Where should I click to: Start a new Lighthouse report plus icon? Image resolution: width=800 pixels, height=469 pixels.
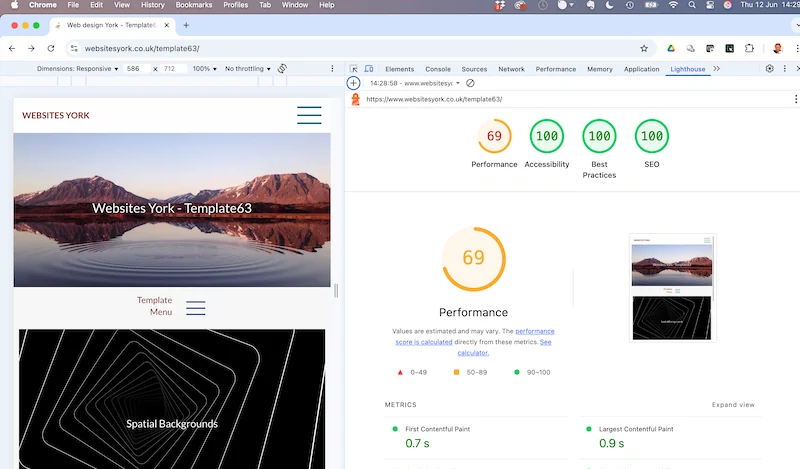coord(353,83)
